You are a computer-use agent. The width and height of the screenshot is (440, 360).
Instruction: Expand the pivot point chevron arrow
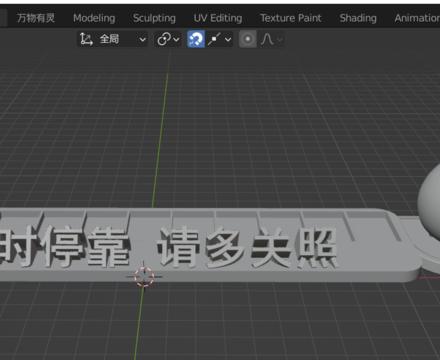point(176,40)
